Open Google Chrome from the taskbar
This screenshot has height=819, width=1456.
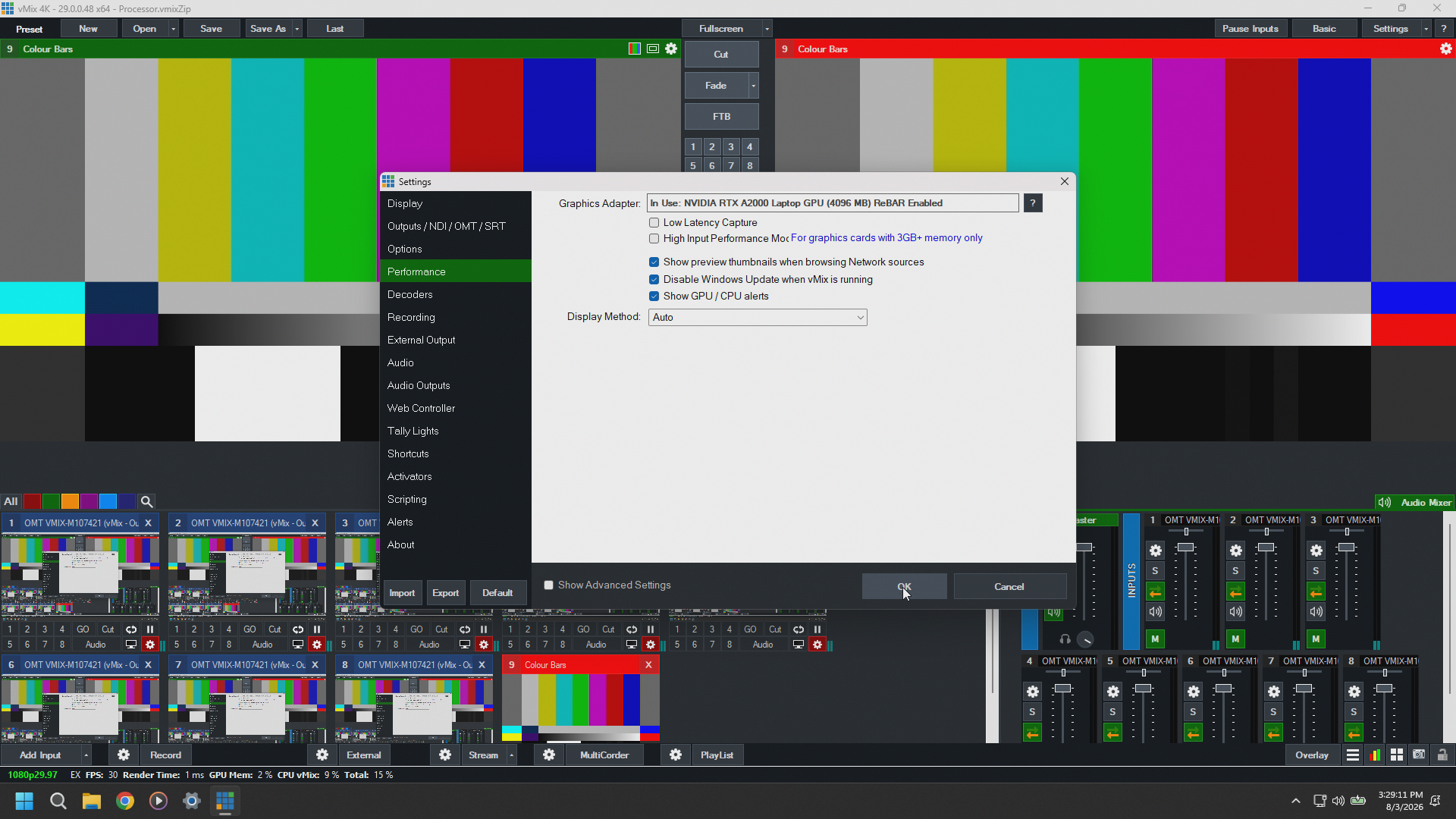(125, 801)
